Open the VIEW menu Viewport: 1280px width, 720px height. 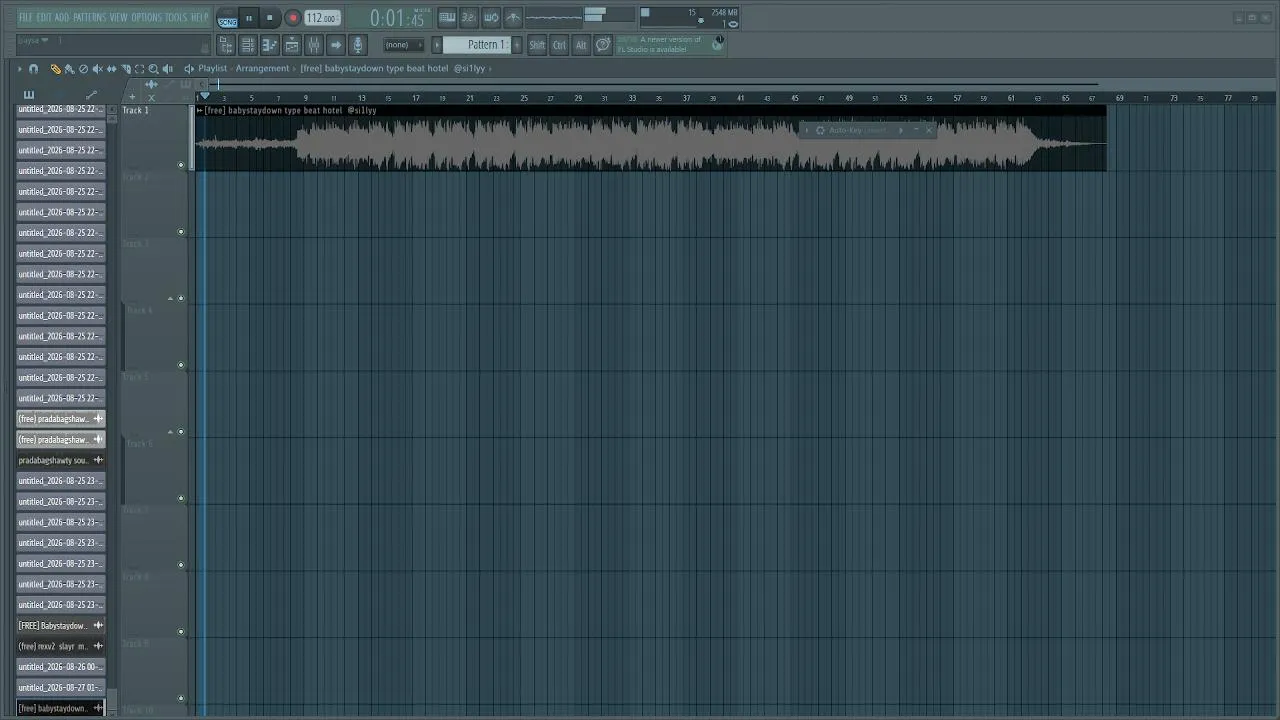[118, 17]
